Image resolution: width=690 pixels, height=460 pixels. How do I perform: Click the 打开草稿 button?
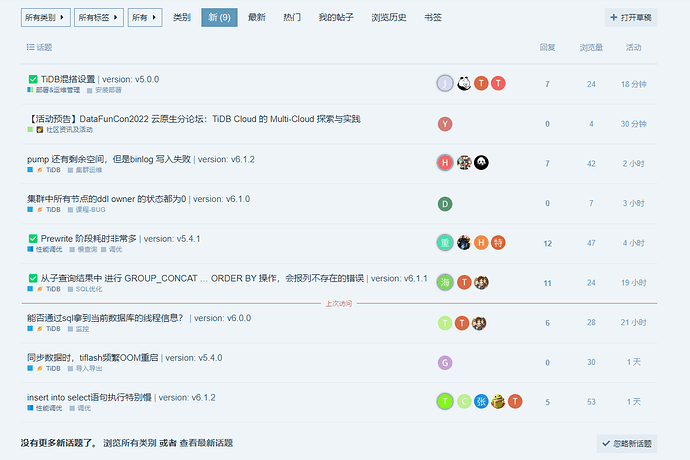631,18
